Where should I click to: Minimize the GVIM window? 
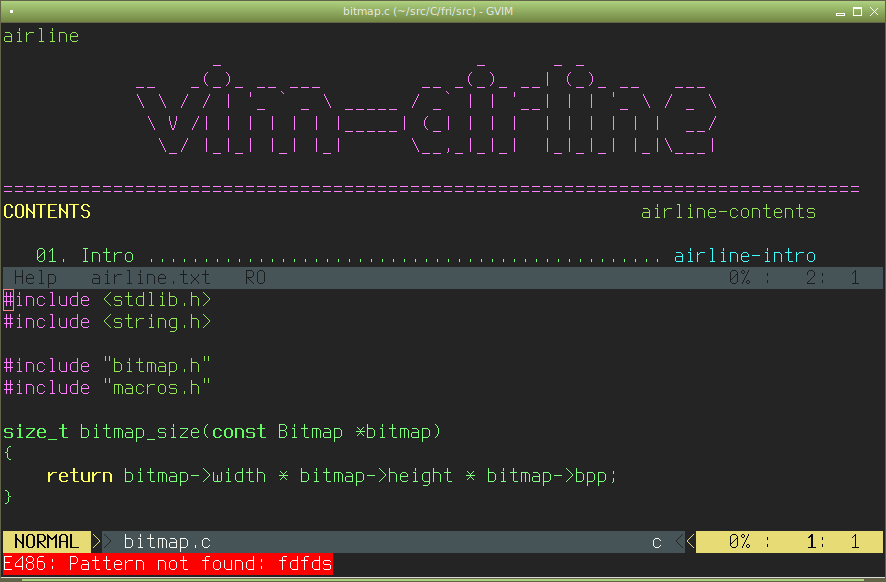pos(840,12)
